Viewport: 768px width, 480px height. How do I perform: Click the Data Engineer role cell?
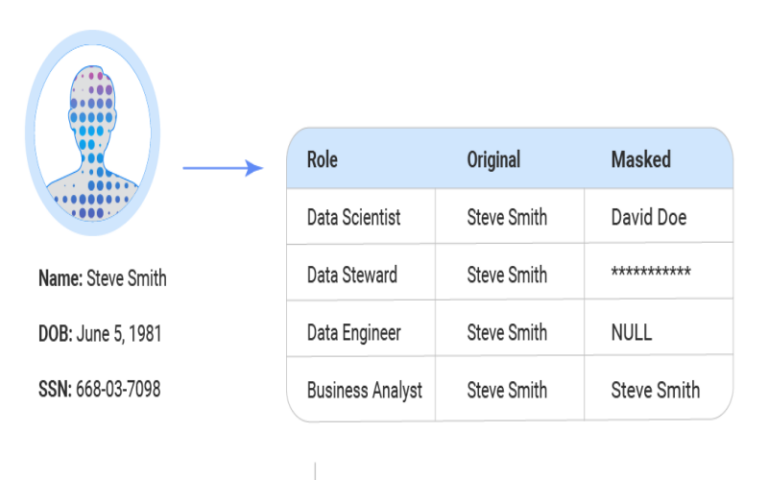point(354,332)
